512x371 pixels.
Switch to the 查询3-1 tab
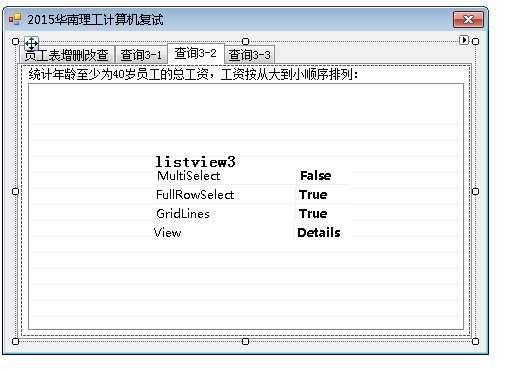pyautogui.click(x=141, y=55)
